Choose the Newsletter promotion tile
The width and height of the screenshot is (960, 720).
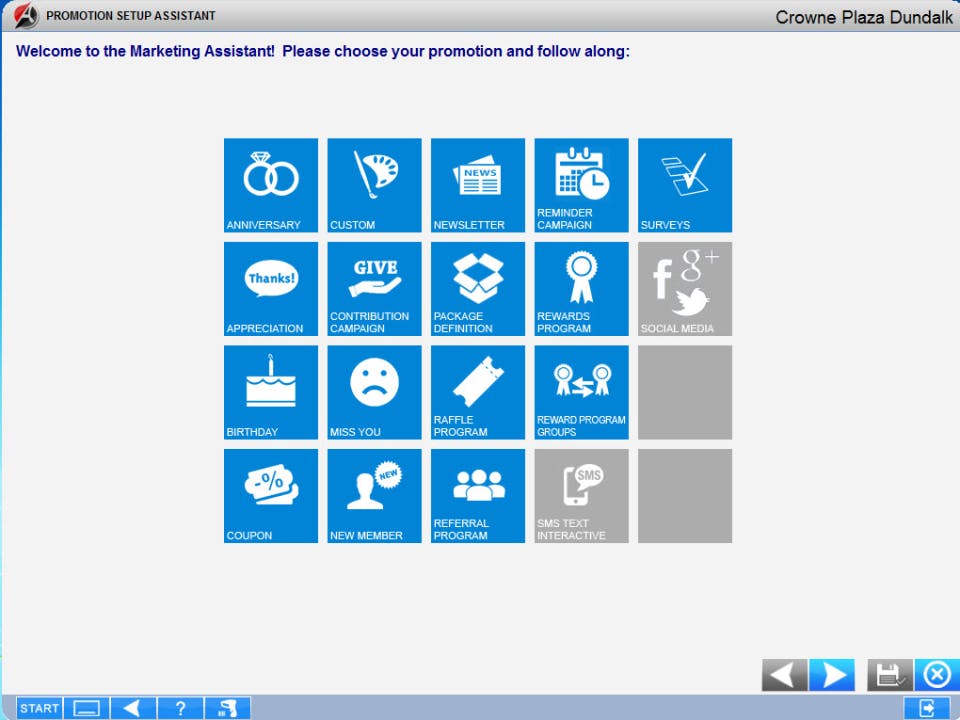click(x=478, y=185)
